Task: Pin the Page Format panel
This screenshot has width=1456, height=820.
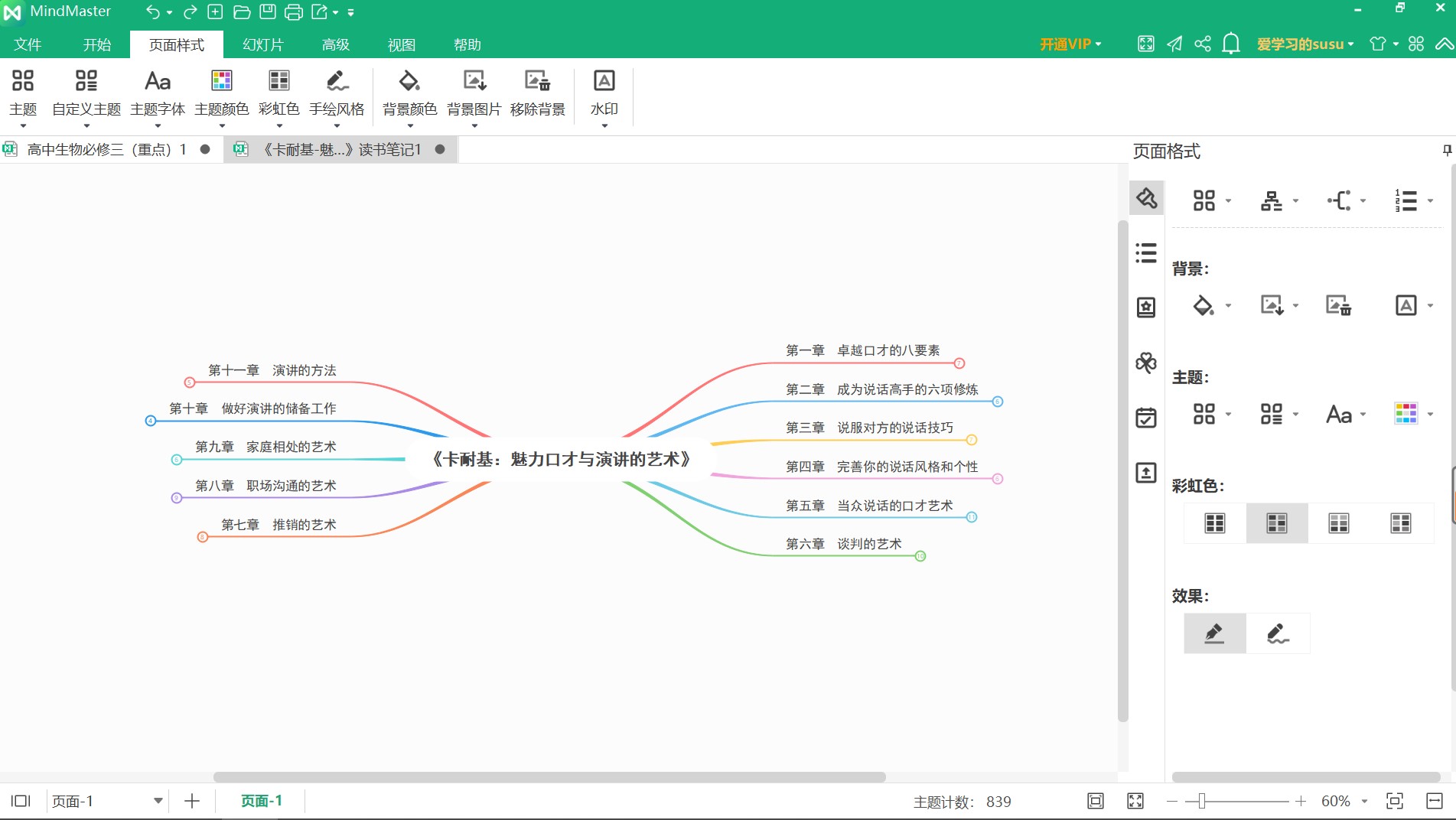Action: [x=1447, y=151]
